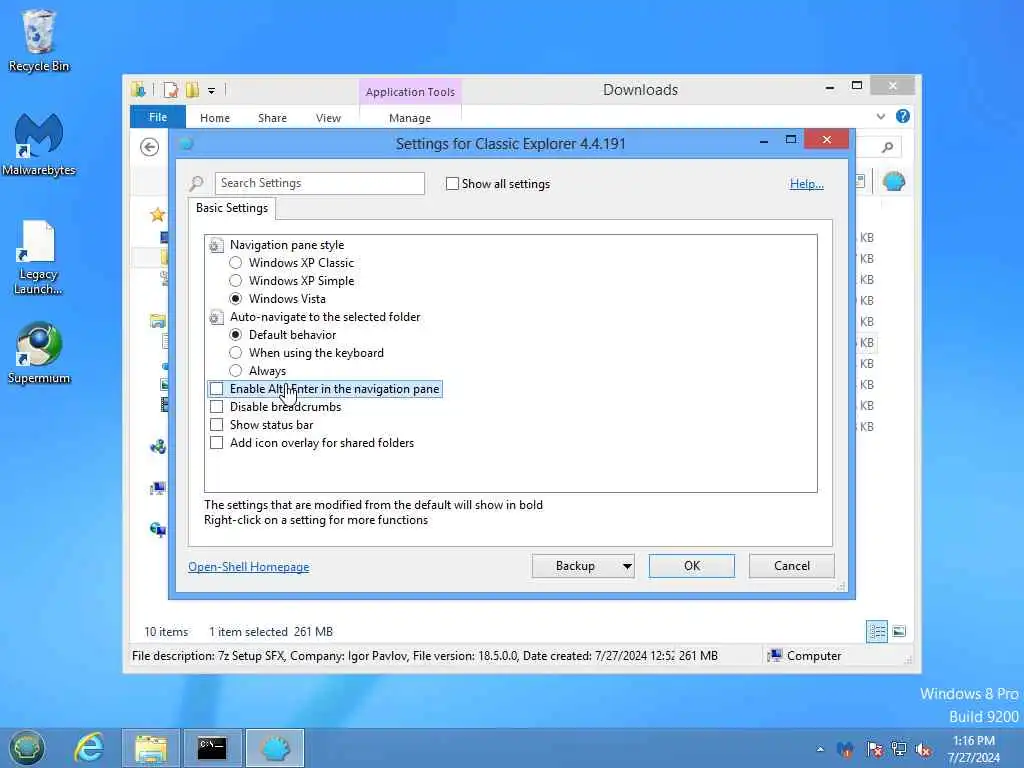
Task: Click search magnifier in Downloads window
Action: (x=887, y=148)
